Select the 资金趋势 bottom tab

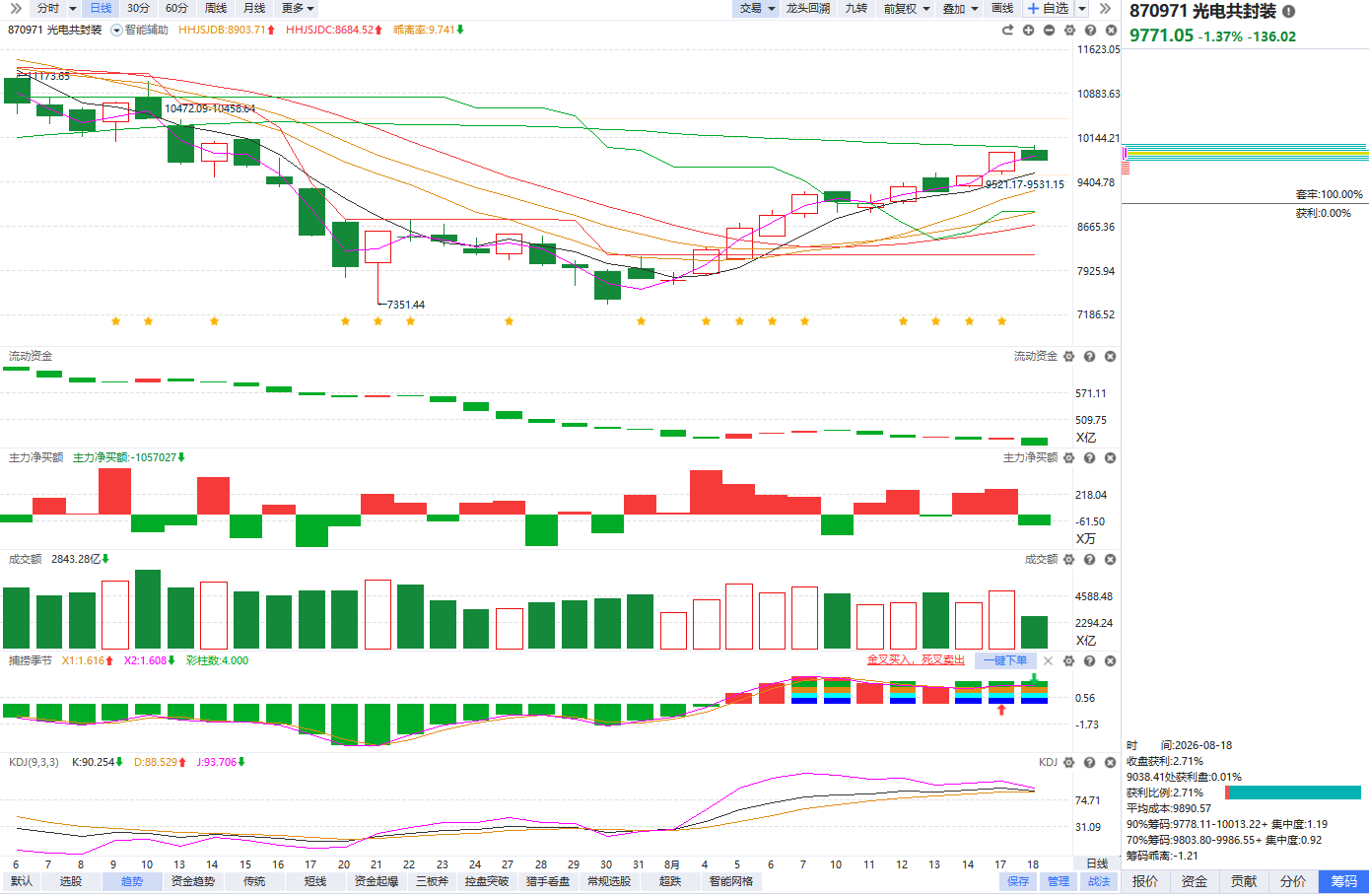click(x=192, y=881)
